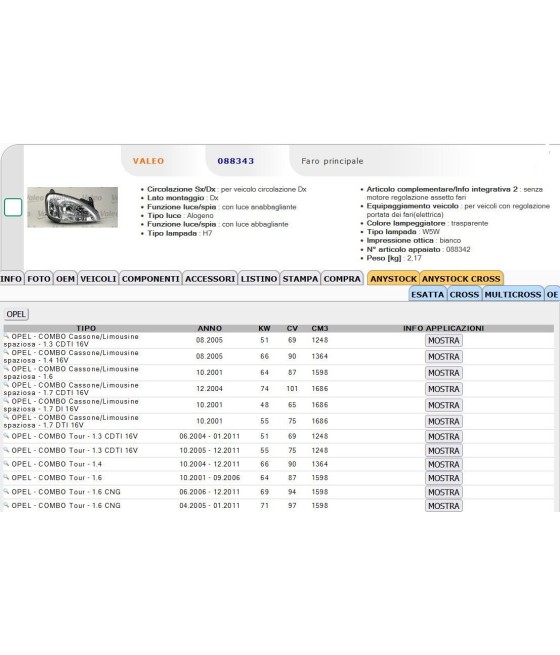Open the MULTICROSS sub-tab
Viewport: 560px width, 655px height.
[x=513, y=294]
